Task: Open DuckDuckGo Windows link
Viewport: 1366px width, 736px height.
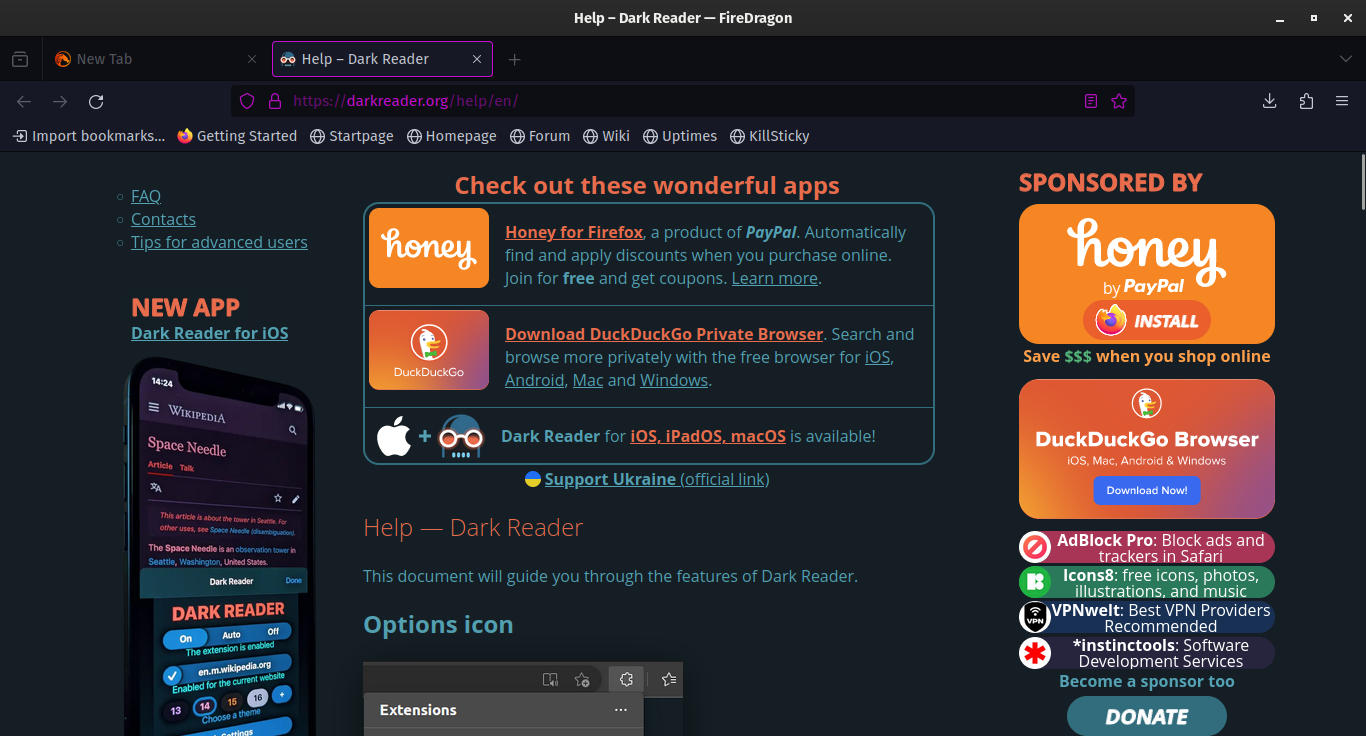Action: pyautogui.click(x=674, y=380)
